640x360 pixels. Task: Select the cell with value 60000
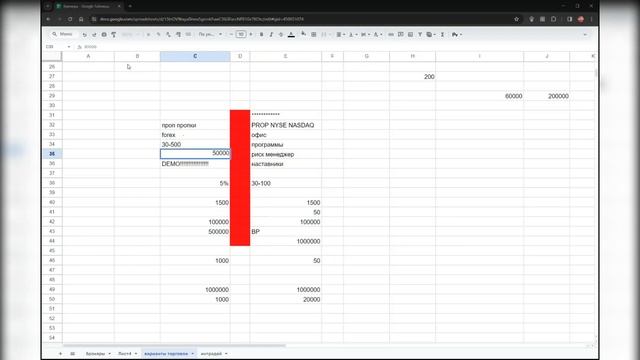tap(480, 96)
